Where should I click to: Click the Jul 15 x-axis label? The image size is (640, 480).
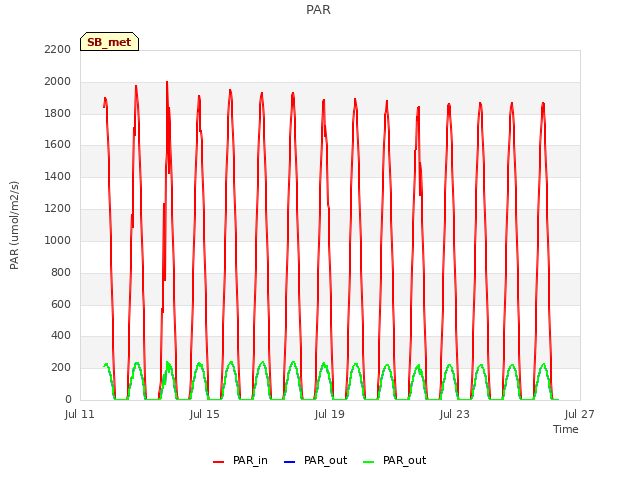tap(204, 415)
